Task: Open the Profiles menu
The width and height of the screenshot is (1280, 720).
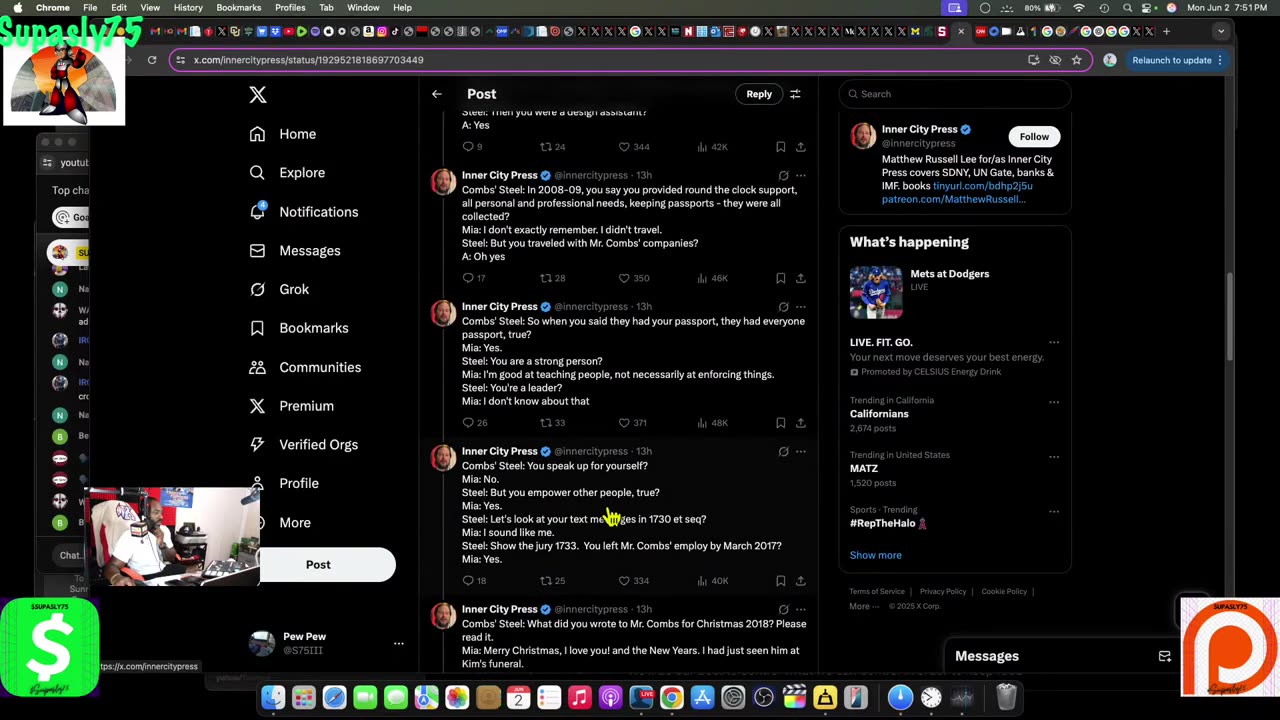Action: 290,7
